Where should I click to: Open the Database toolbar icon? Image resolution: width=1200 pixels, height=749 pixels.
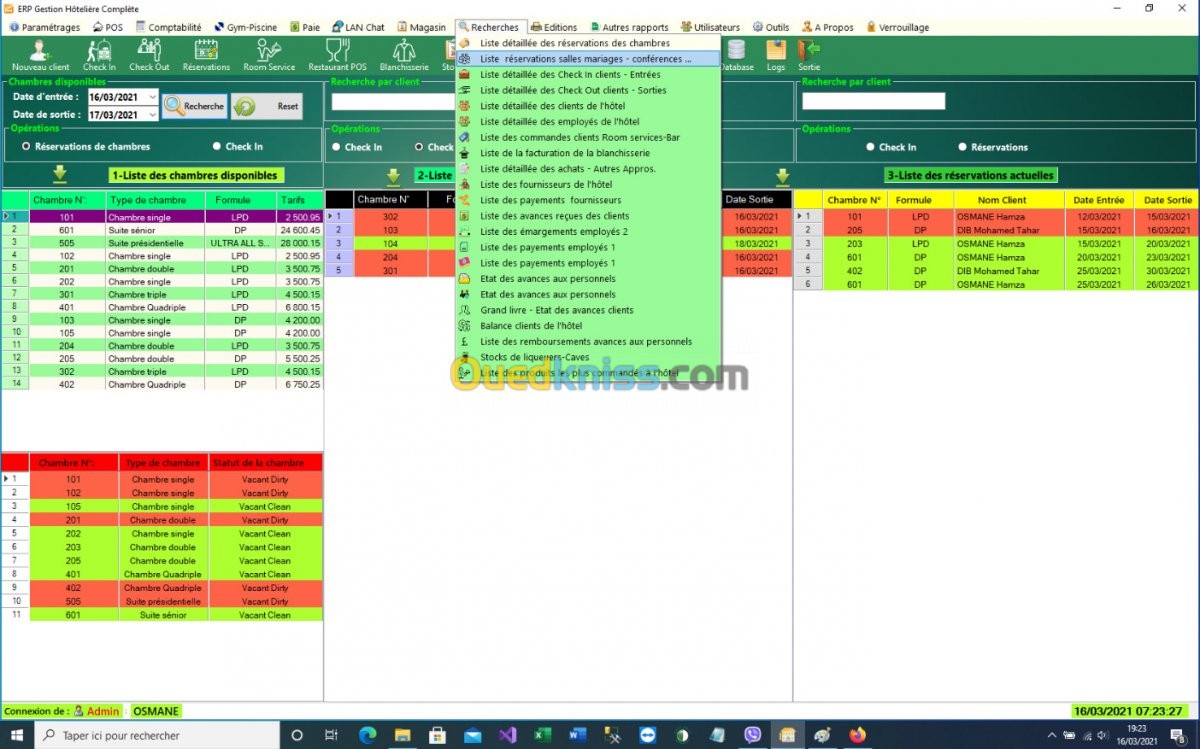tap(737, 55)
